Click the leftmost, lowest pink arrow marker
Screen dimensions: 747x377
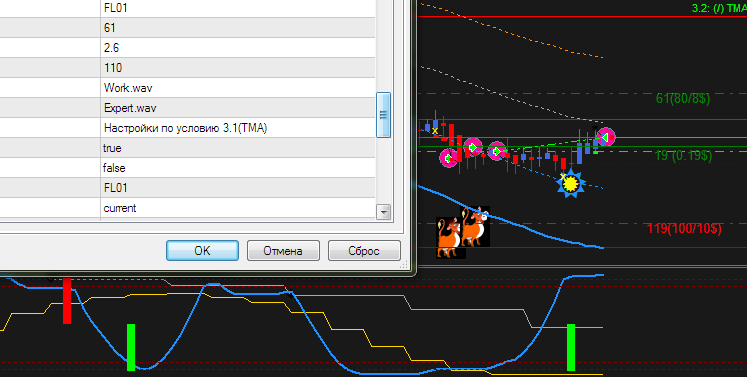(x=448, y=158)
